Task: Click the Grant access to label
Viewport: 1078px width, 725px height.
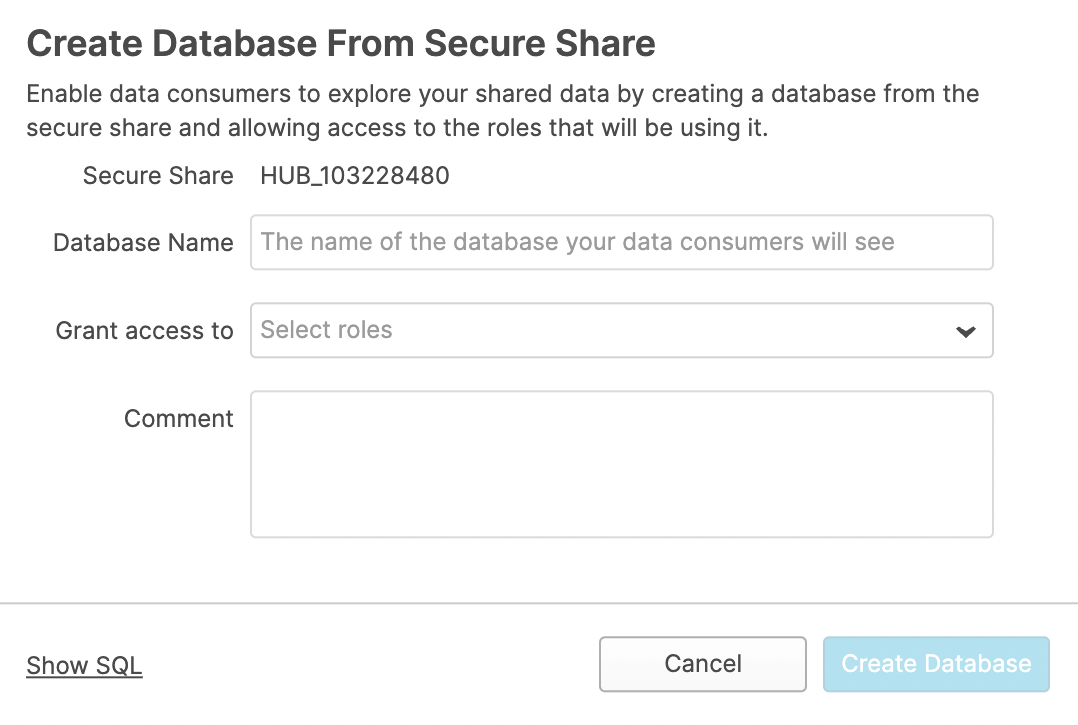Action: click(x=144, y=331)
